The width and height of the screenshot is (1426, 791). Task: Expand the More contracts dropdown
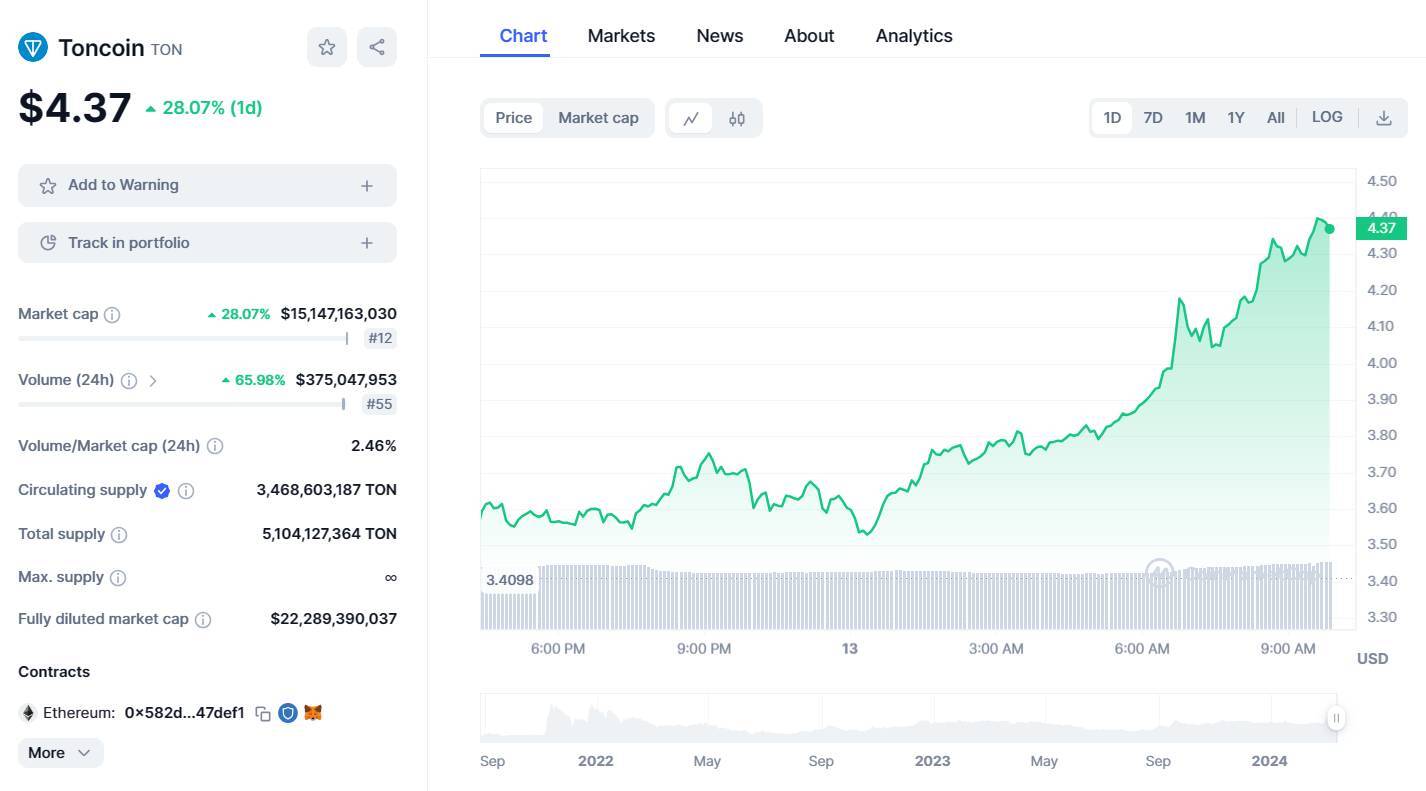coord(61,753)
